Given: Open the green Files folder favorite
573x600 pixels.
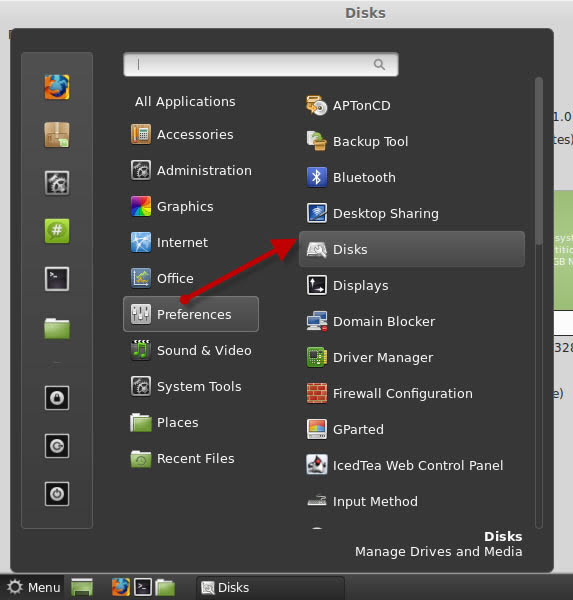Looking at the screenshot, I should coord(57,328).
